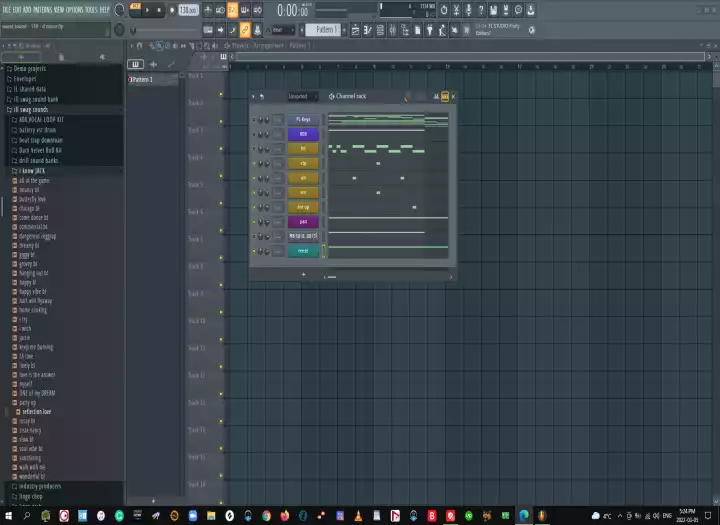This screenshot has height=525, width=720.
Task: Click the playlist horizontal scrollbar at top
Action: click(x=471, y=57)
